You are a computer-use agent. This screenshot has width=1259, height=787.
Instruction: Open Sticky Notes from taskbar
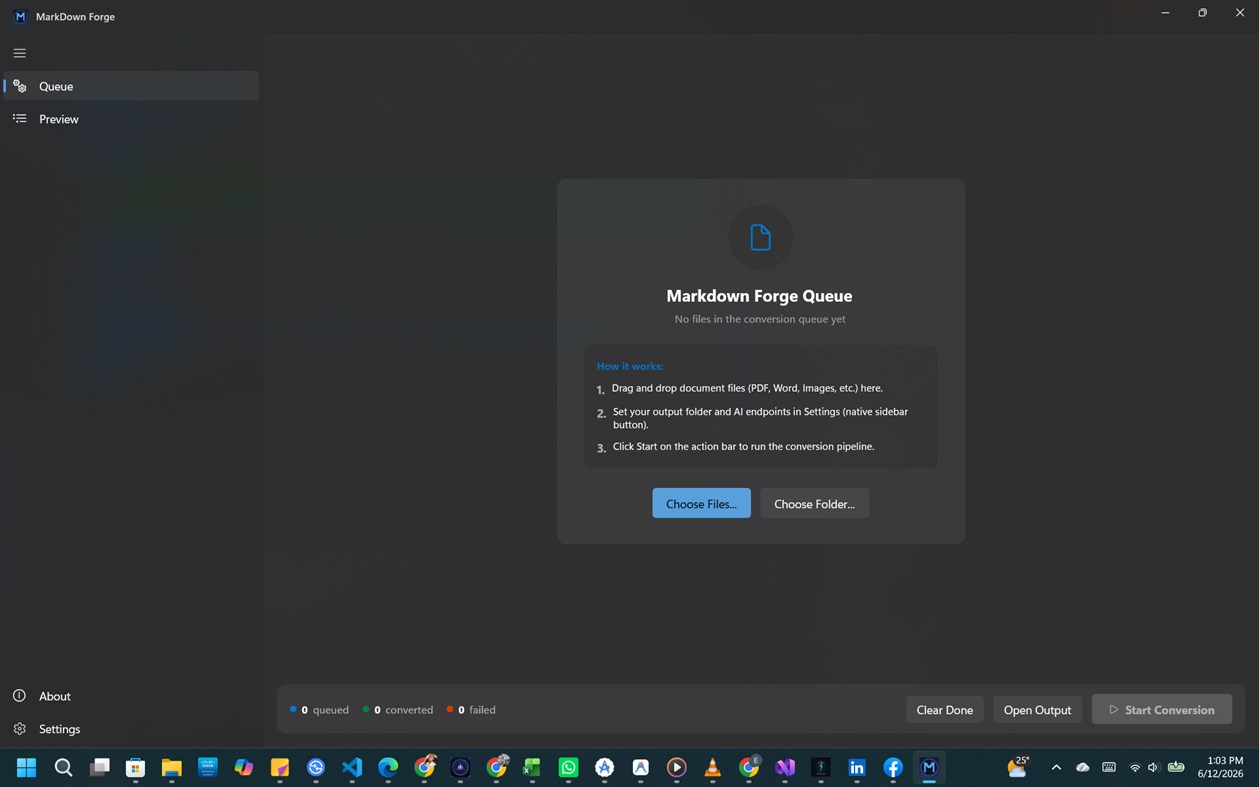pyautogui.click(x=280, y=767)
